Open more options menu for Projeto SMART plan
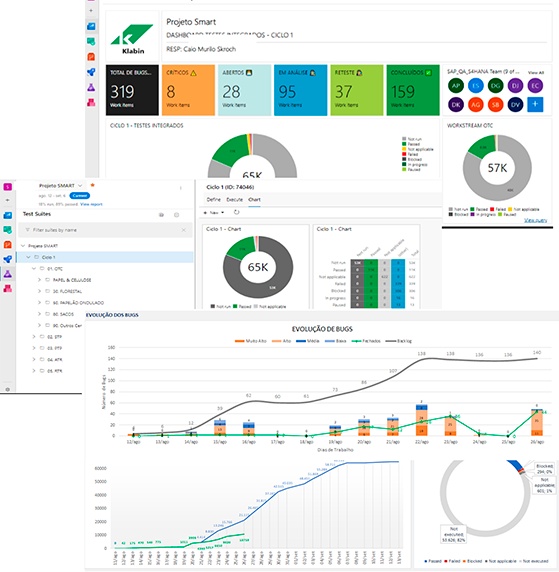The image size is (559, 572). coord(181,188)
